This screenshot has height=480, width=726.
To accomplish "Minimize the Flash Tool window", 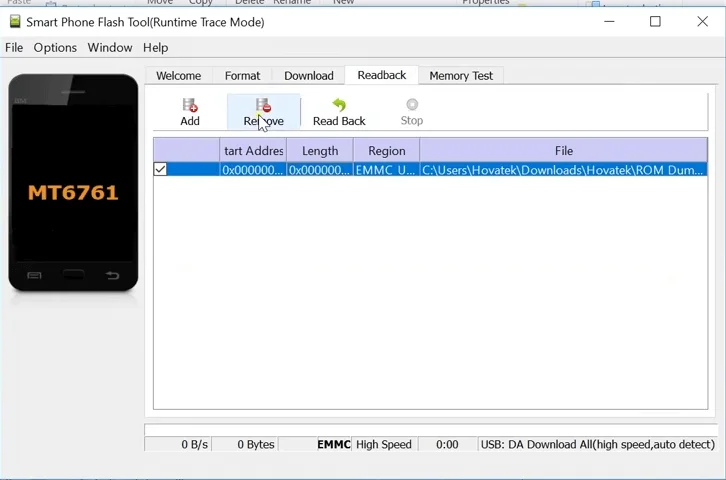I will click(609, 21).
